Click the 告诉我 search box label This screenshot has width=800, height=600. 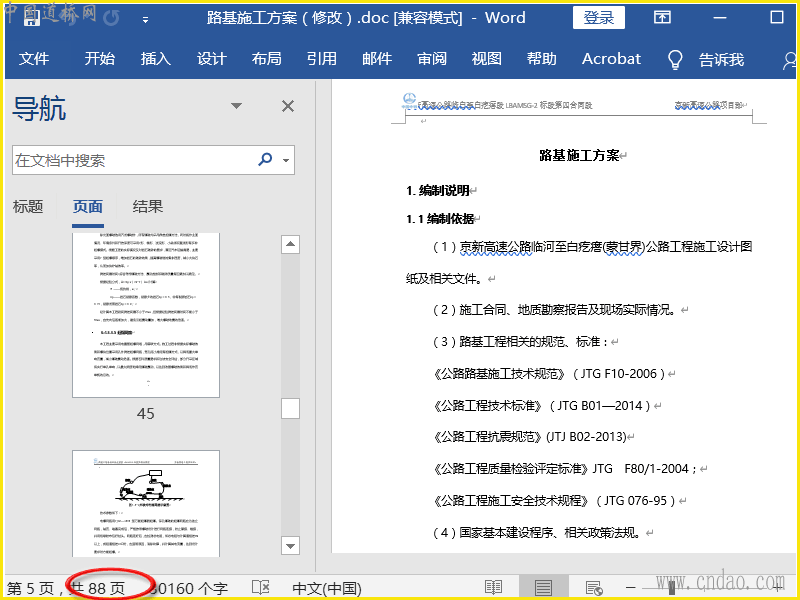721,59
